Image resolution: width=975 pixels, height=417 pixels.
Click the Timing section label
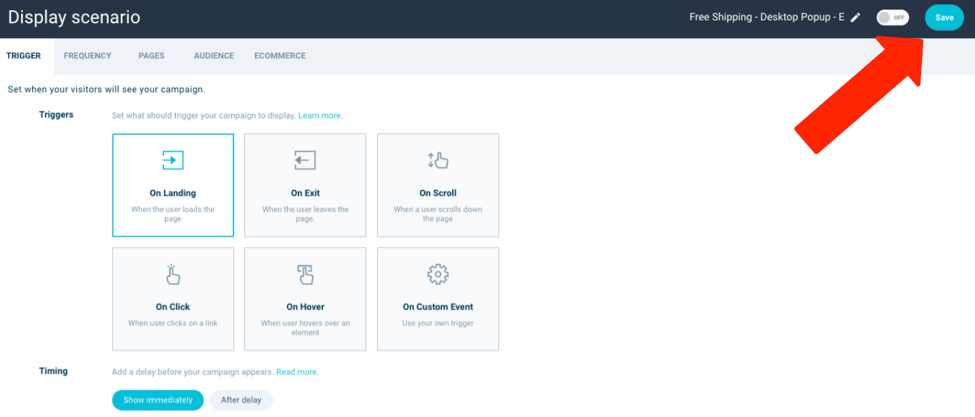53,371
